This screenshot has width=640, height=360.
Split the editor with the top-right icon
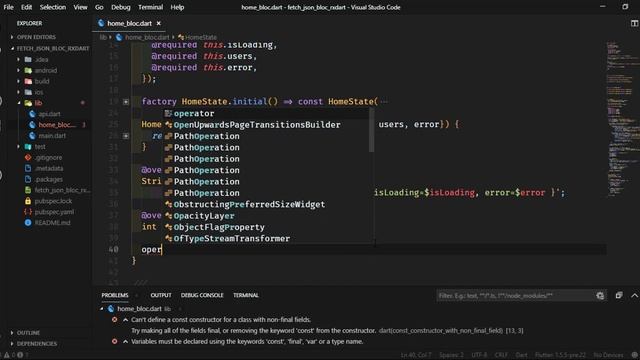click(x=634, y=23)
